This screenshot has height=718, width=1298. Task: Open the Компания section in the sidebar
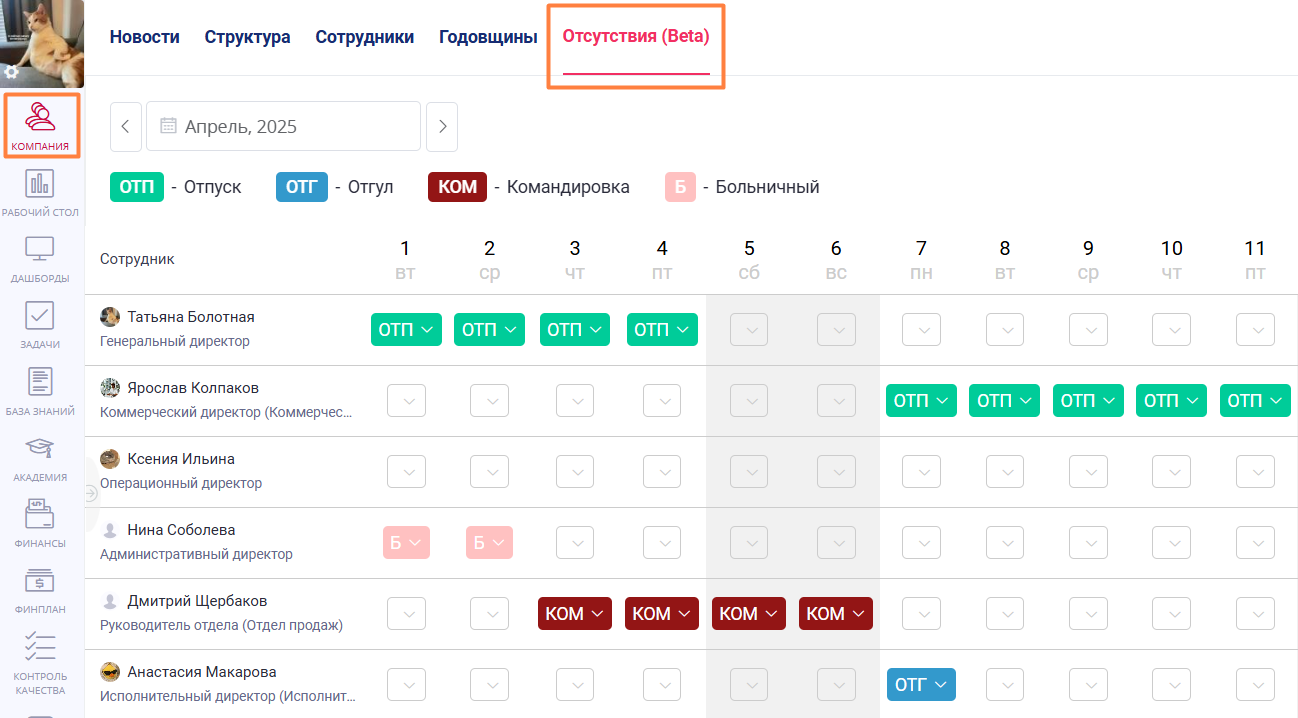tap(41, 124)
